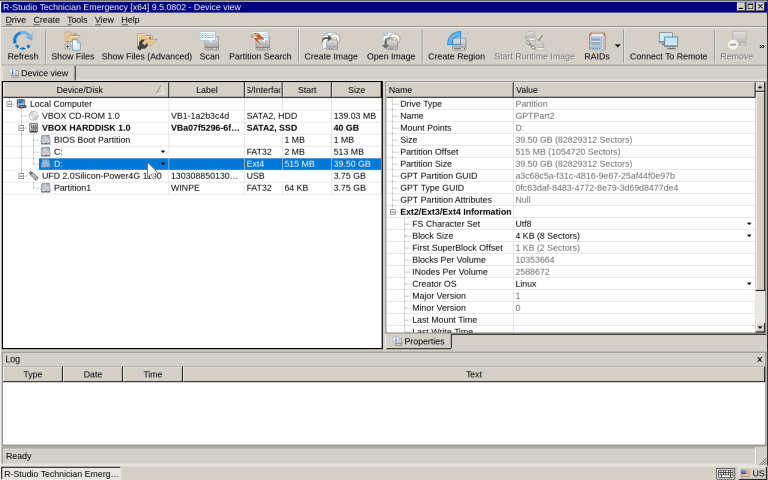Collapse the Local Computer tree node
This screenshot has height=480, width=768.
point(9,104)
